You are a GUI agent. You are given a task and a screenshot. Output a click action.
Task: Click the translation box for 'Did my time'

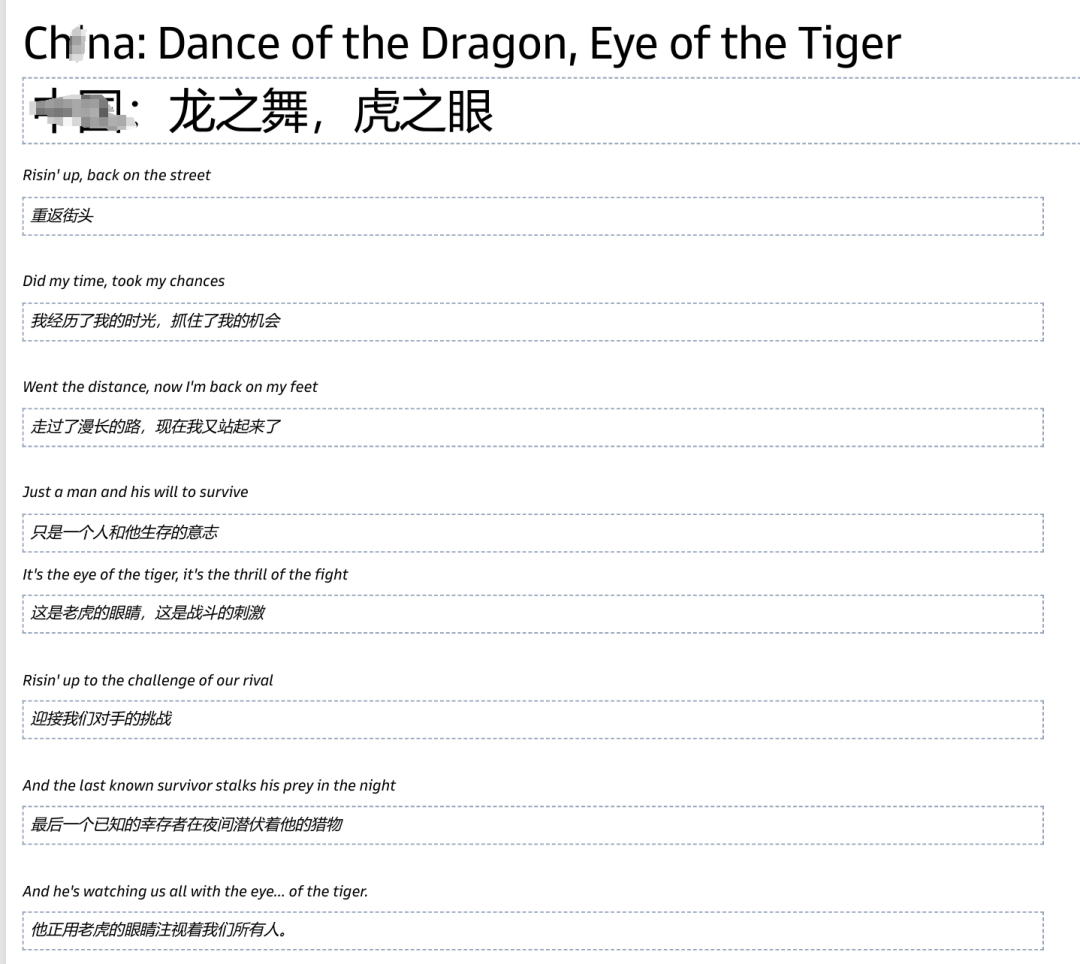point(532,321)
